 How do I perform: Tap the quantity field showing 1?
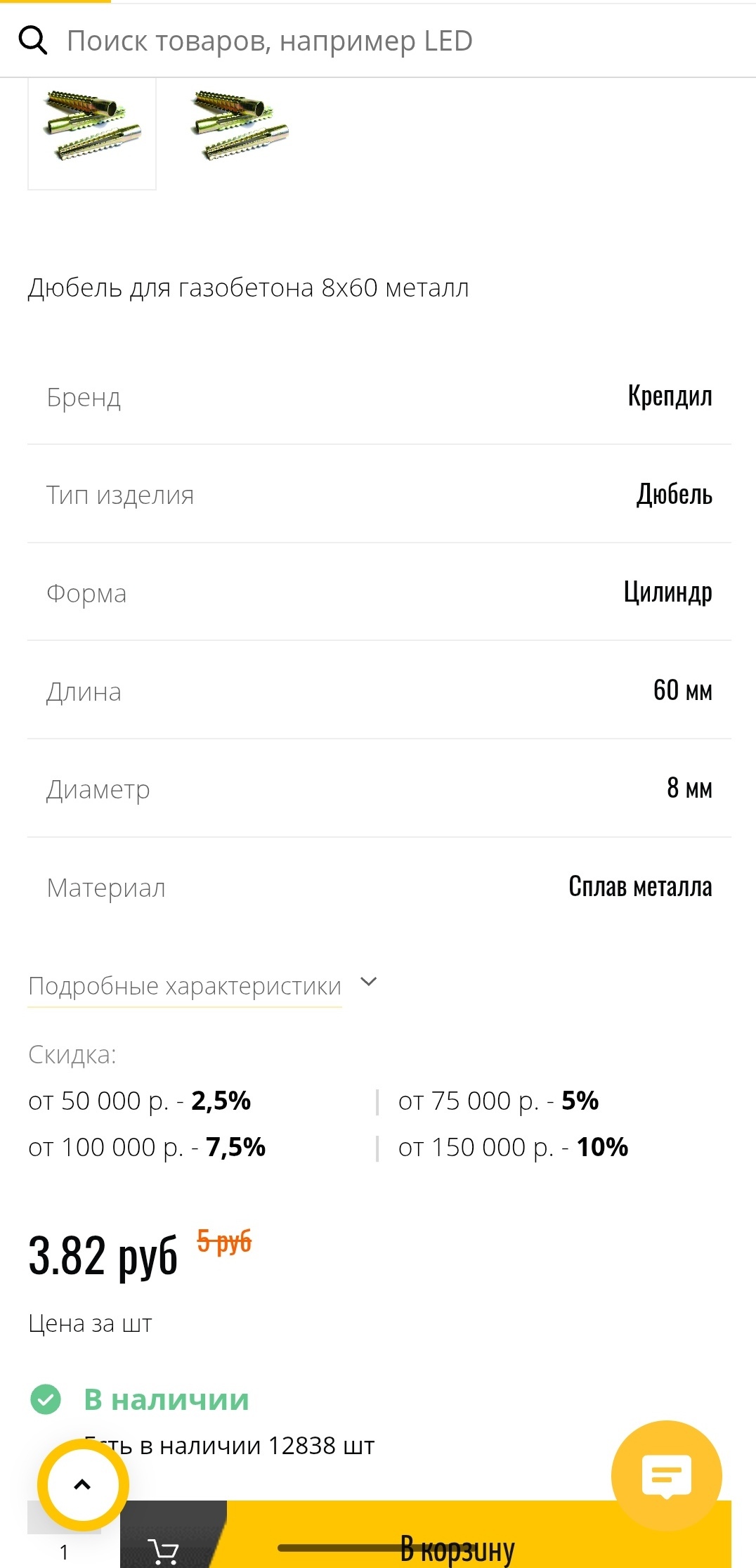pyautogui.click(x=64, y=1551)
